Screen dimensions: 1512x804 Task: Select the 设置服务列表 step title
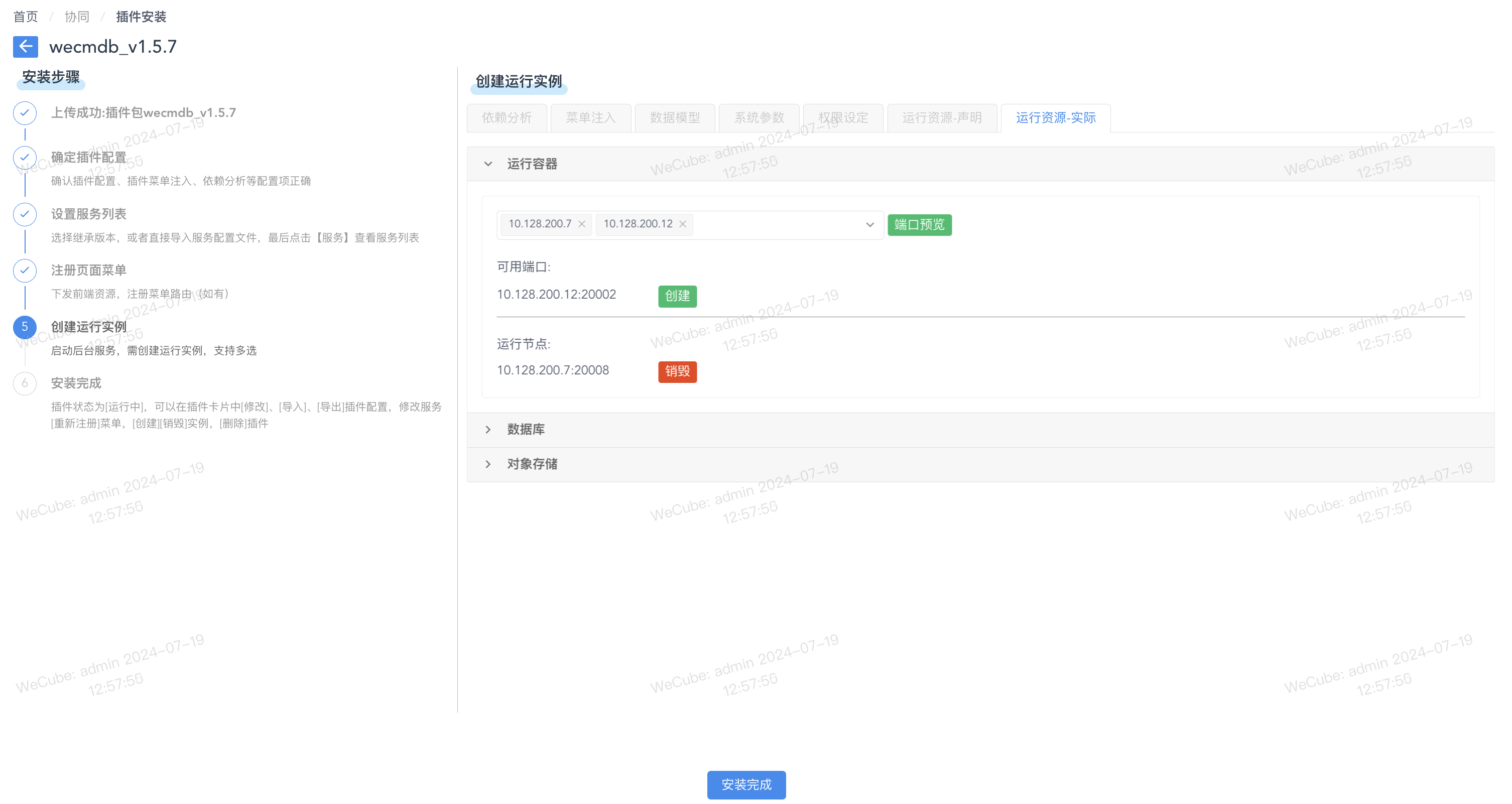coord(89,214)
